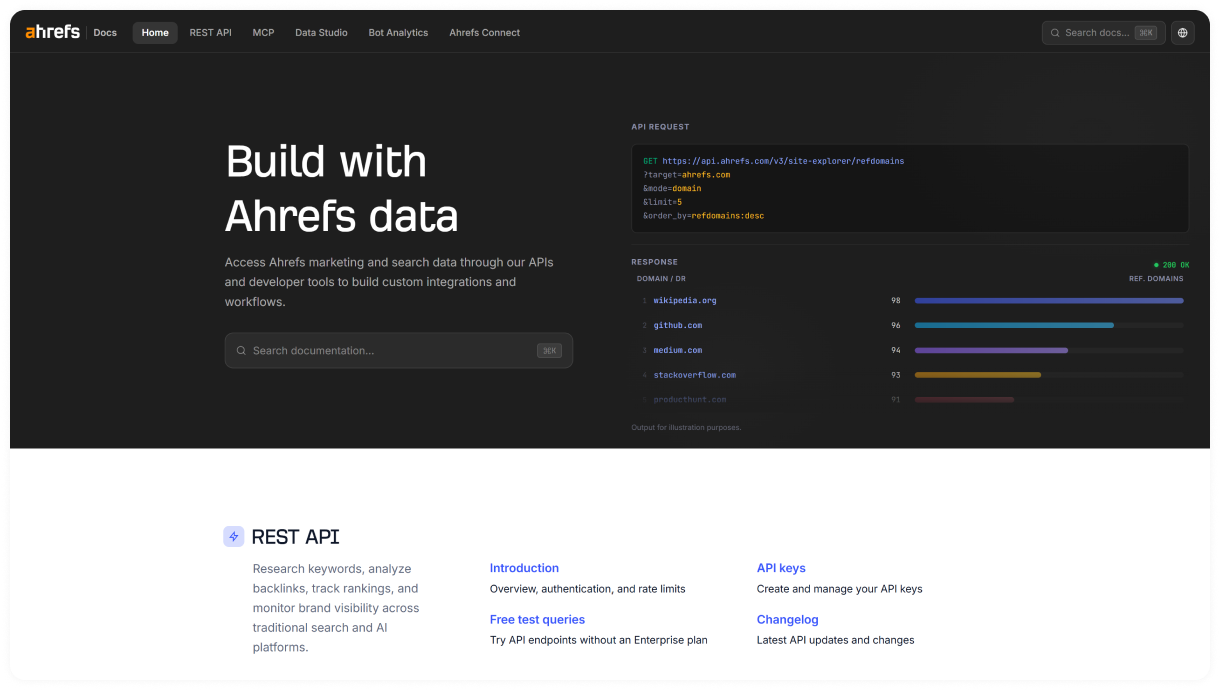
Task: Click the Docs label next to the logo
Action: coord(105,33)
